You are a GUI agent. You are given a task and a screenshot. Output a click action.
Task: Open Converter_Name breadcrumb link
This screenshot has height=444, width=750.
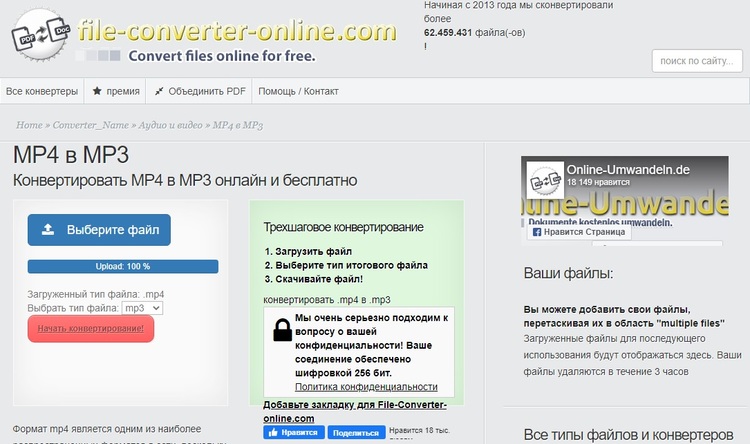pos(90,125)
